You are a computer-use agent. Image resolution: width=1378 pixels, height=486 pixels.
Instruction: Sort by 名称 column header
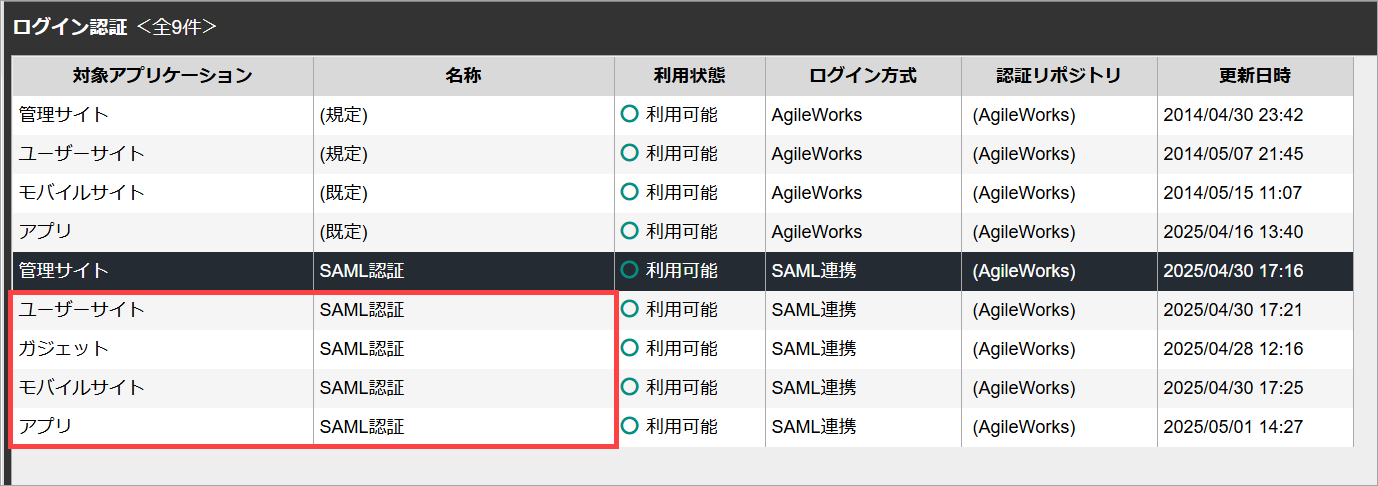pos(464,76)
